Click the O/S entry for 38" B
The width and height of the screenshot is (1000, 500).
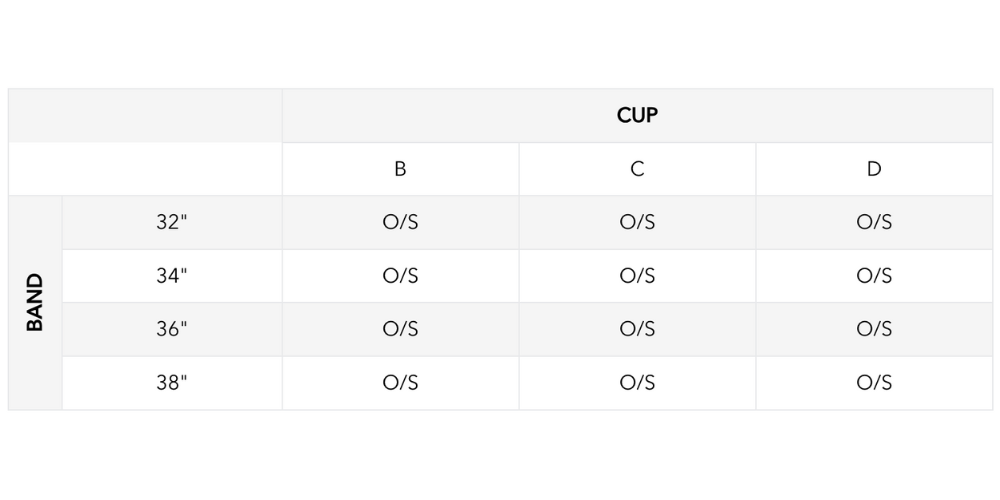click(400, 383)
